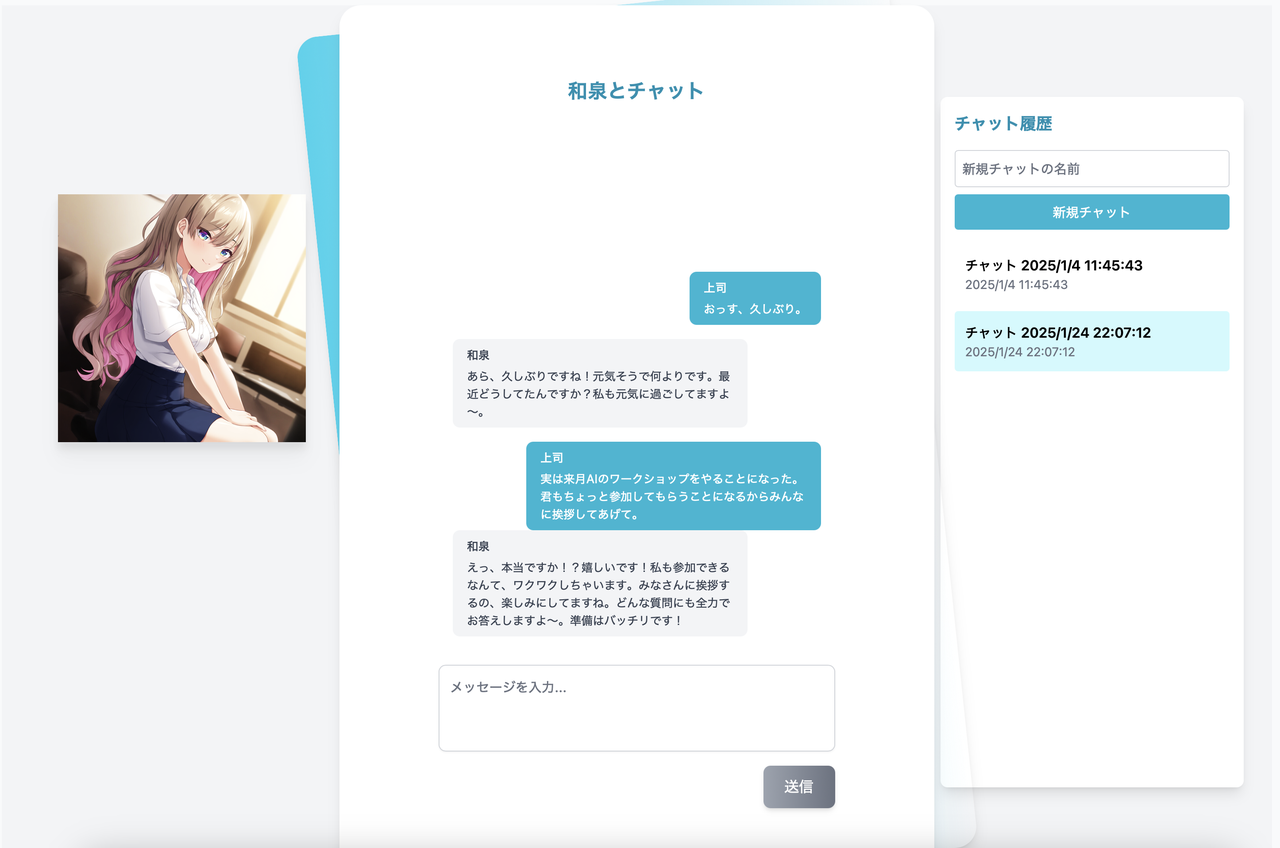Open the チャット 2025/1/4 11:45:43 history entry
1280x848 pixels.
point(1053,265)
